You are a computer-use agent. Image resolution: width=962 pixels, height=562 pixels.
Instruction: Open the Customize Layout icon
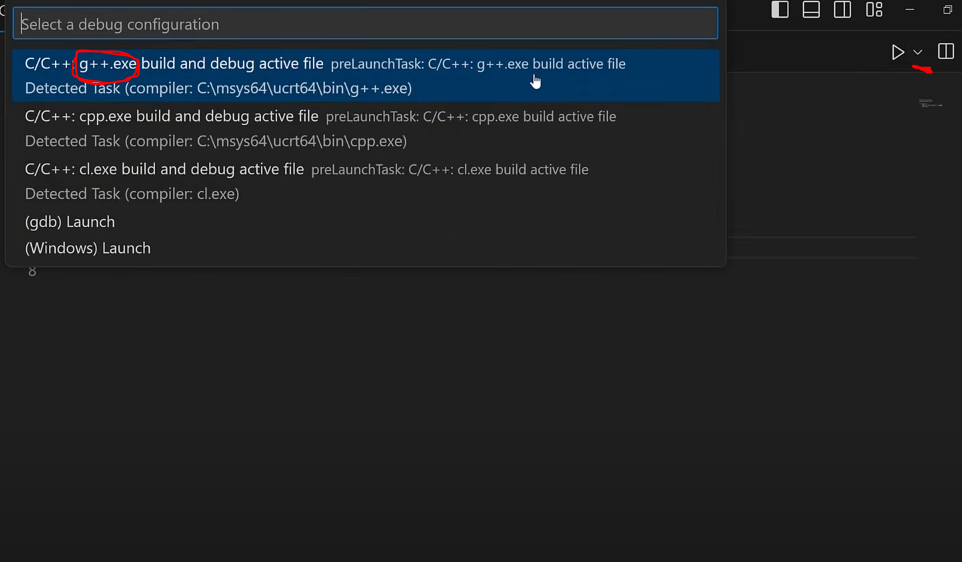pyautogui.click(x=874, y=10)
